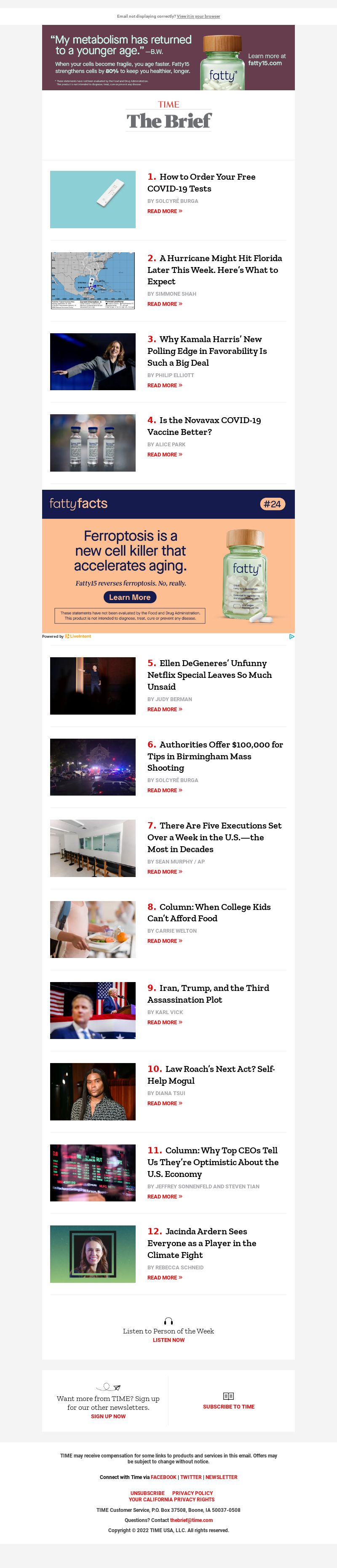The width and height of the screenshot is (337, 1568).
Task: Click Subscribe to TIME link
Action: tap(229, 1407)
